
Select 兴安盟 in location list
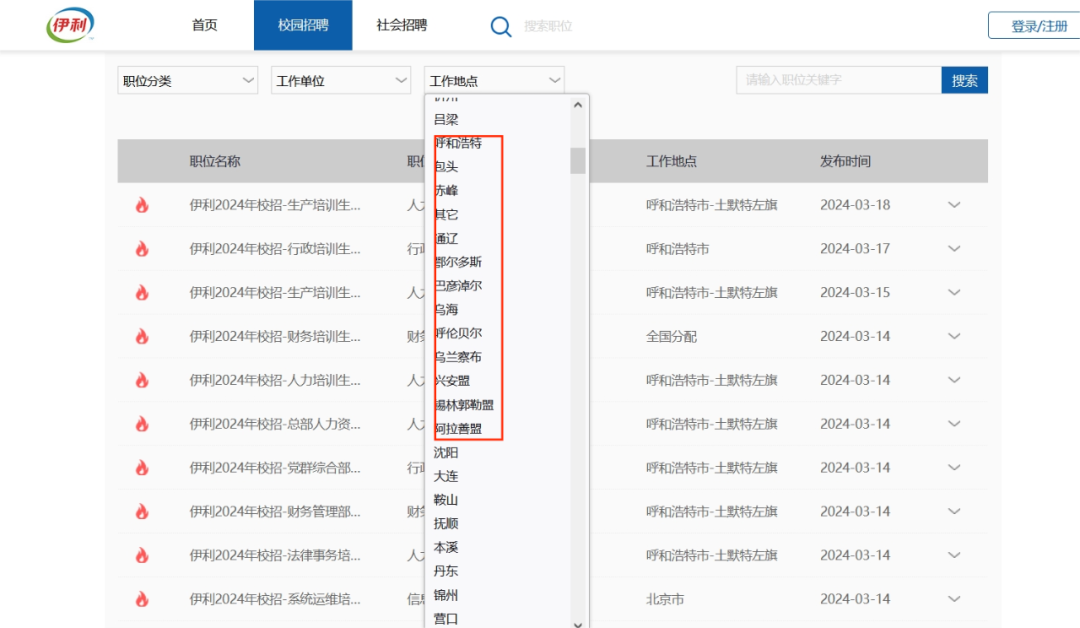[452, 381]
